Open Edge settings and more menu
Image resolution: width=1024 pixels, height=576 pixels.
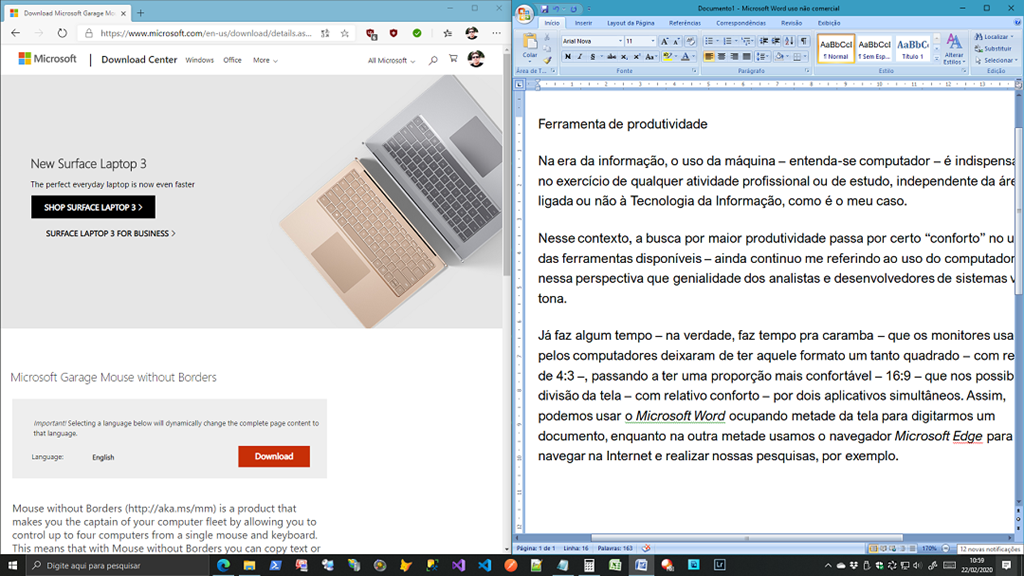[x=497, y=33]
